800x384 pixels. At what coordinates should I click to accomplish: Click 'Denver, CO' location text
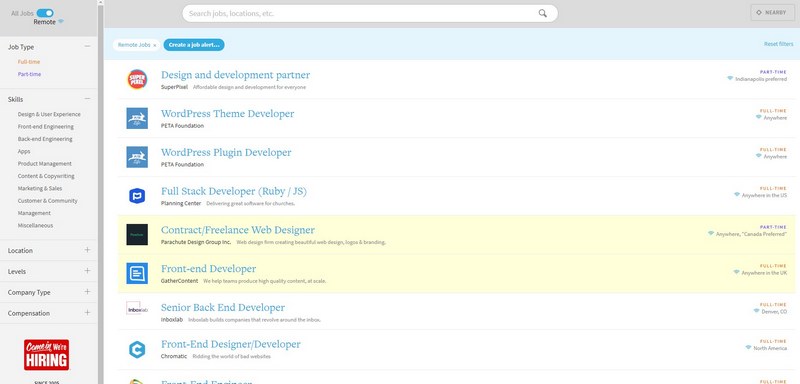774,312
